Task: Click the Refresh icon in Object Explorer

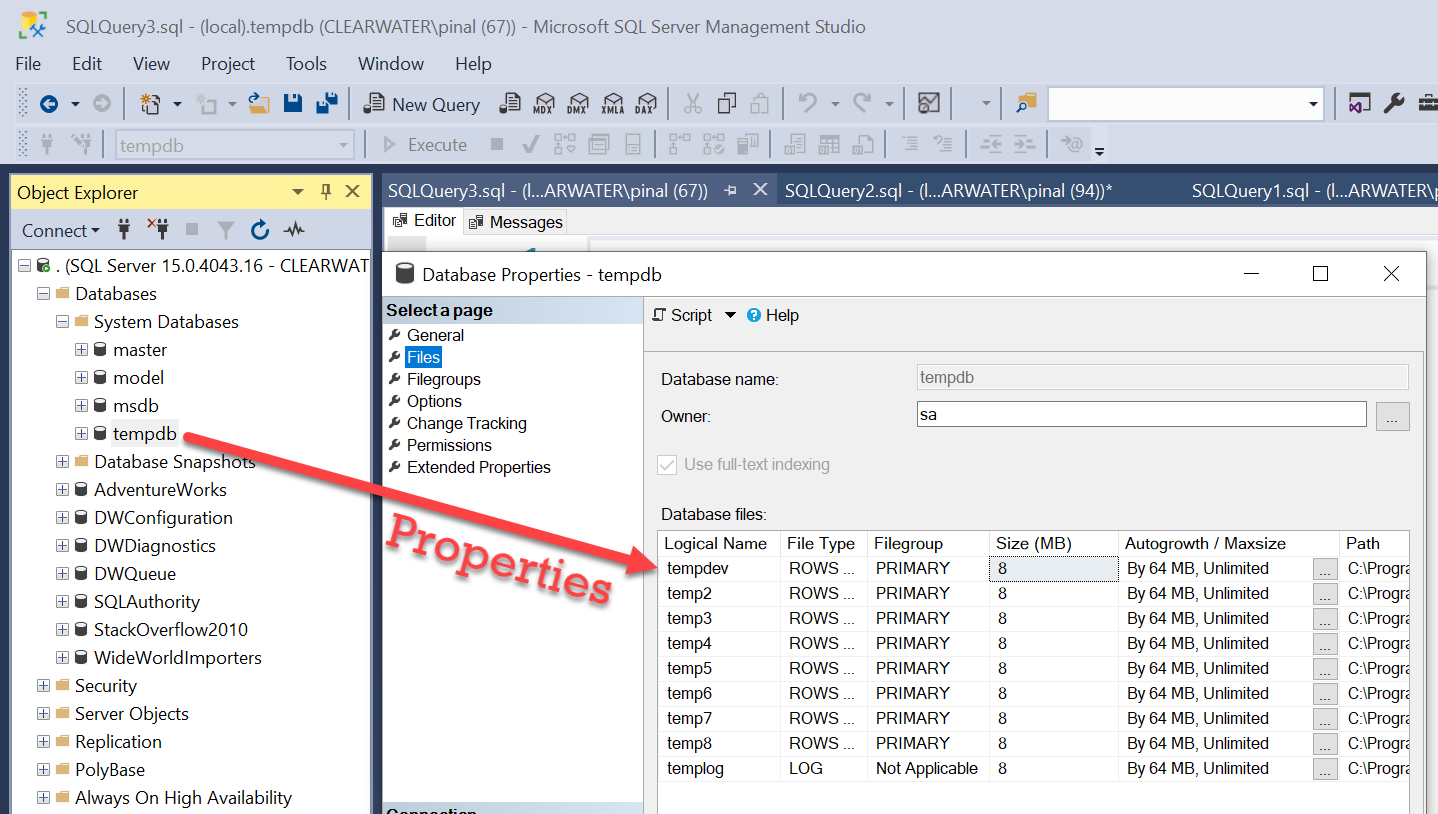Action: (x=260, y=230)
